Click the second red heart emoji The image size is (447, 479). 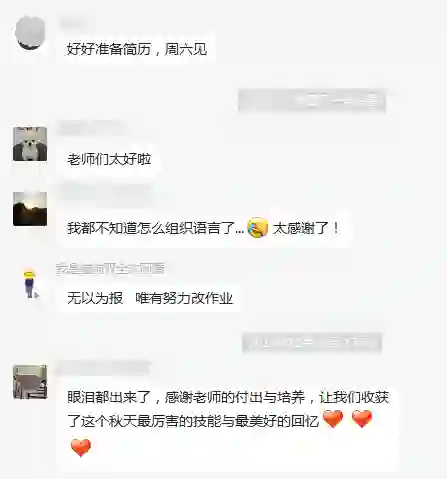click(362, 419)
